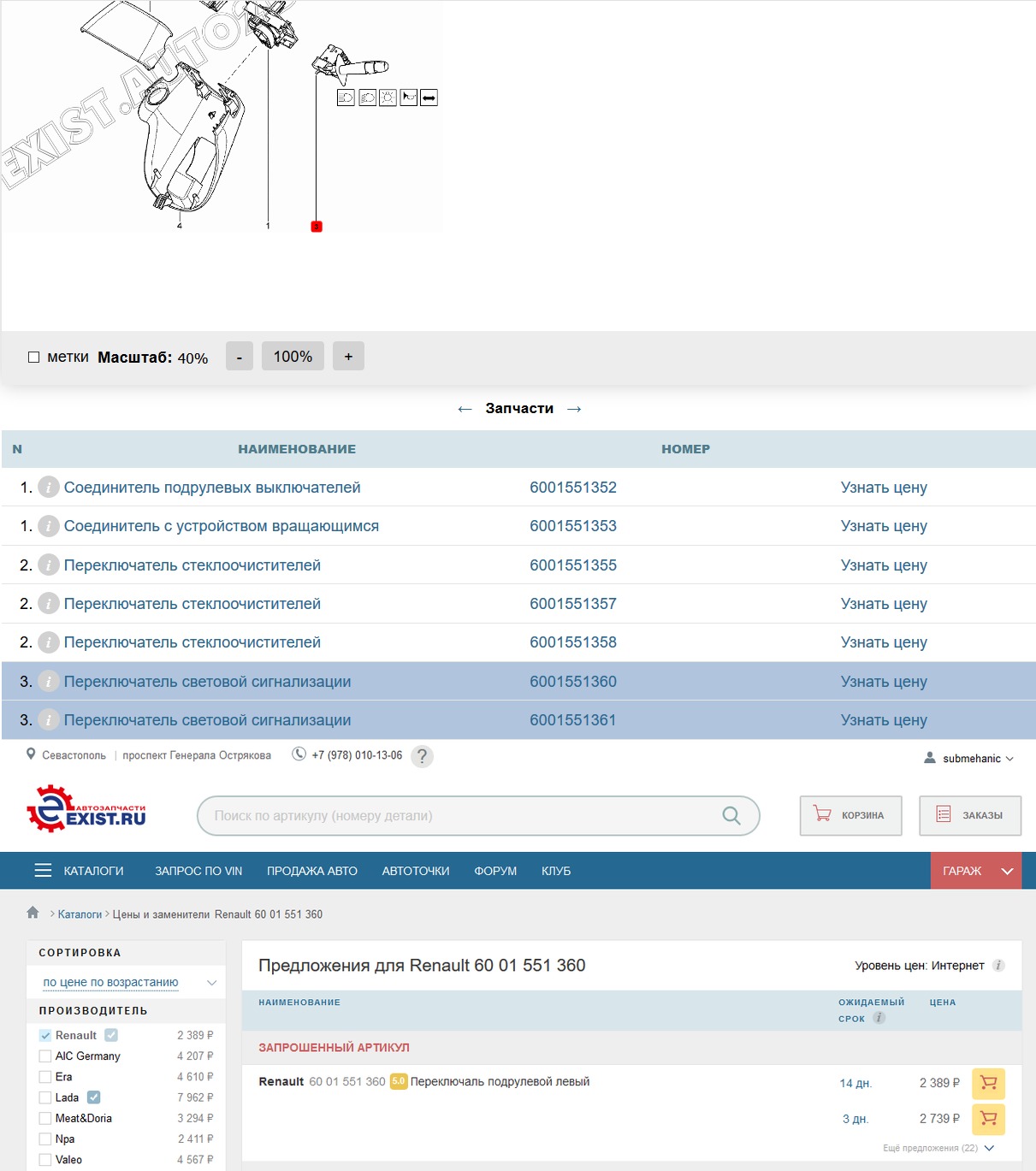This screenshot has width=1036, height=1171.
Task: Go to home page via house icon
Action: (33, 913)
